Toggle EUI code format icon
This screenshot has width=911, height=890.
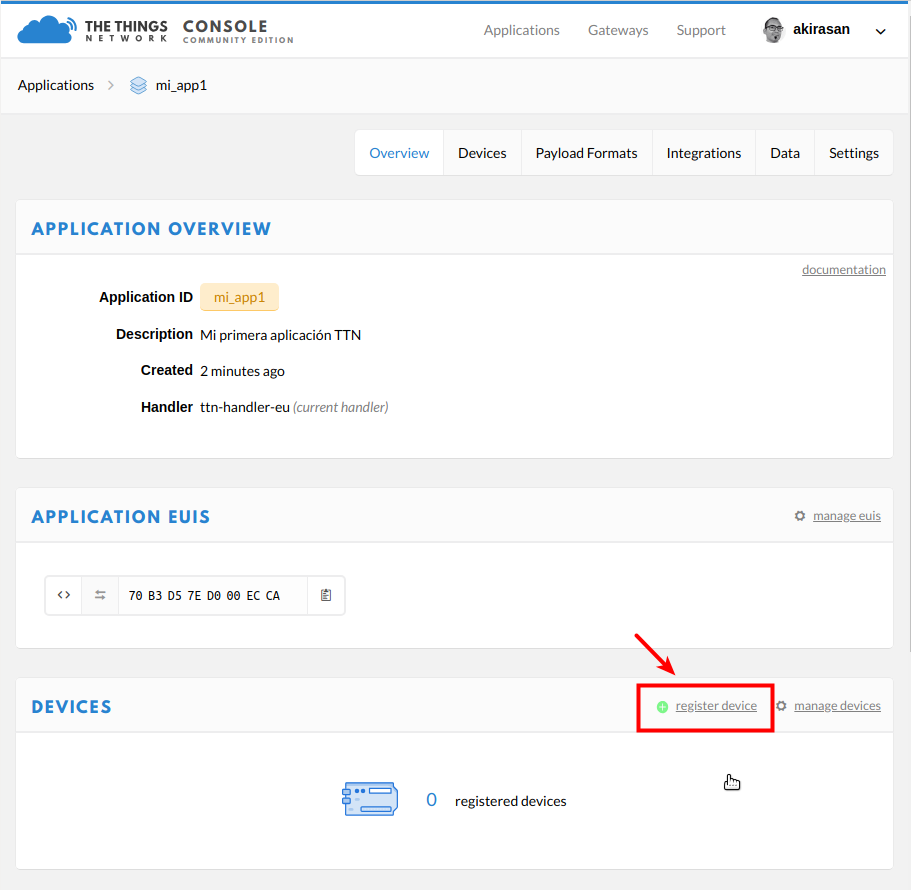tap(64, 595)
